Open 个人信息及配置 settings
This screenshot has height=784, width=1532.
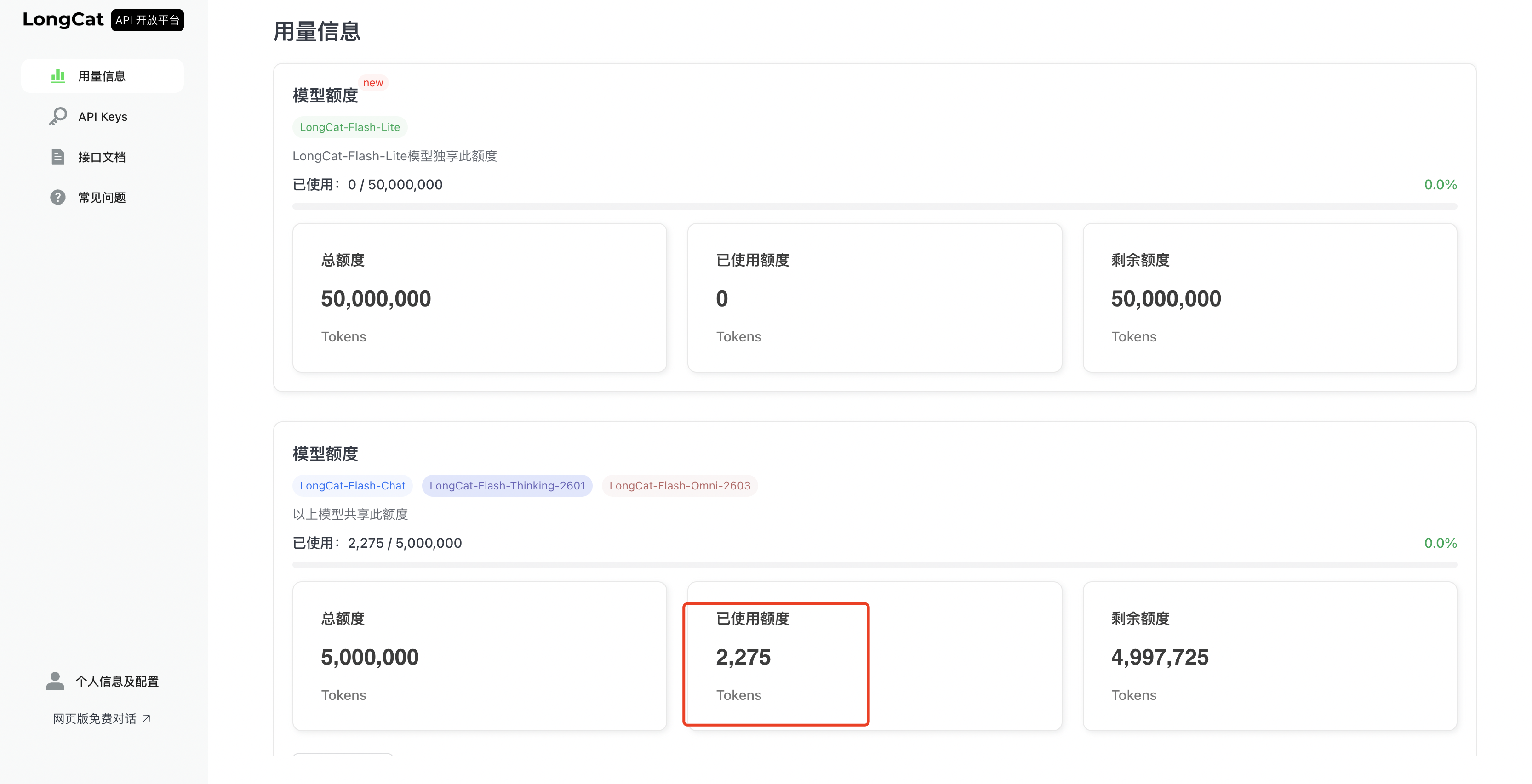pos(117,681)
